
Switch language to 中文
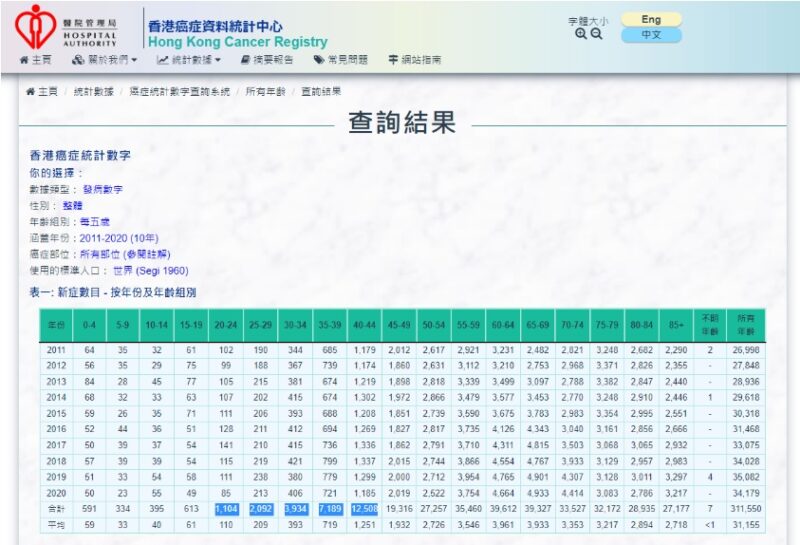click(651, 35)
